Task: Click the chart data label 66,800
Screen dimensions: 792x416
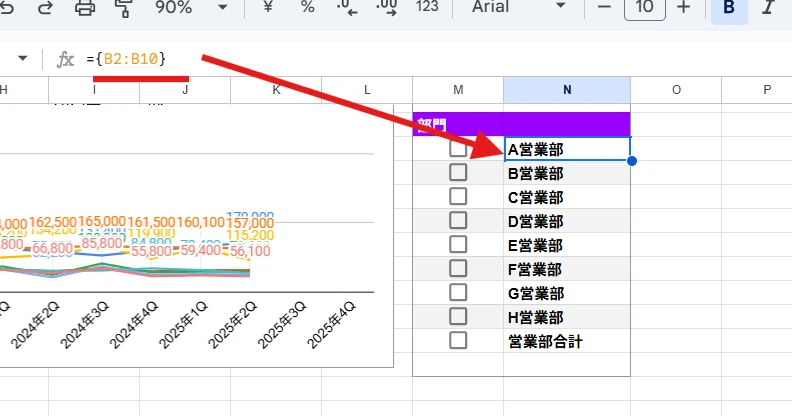Action: tap(53, 248)
